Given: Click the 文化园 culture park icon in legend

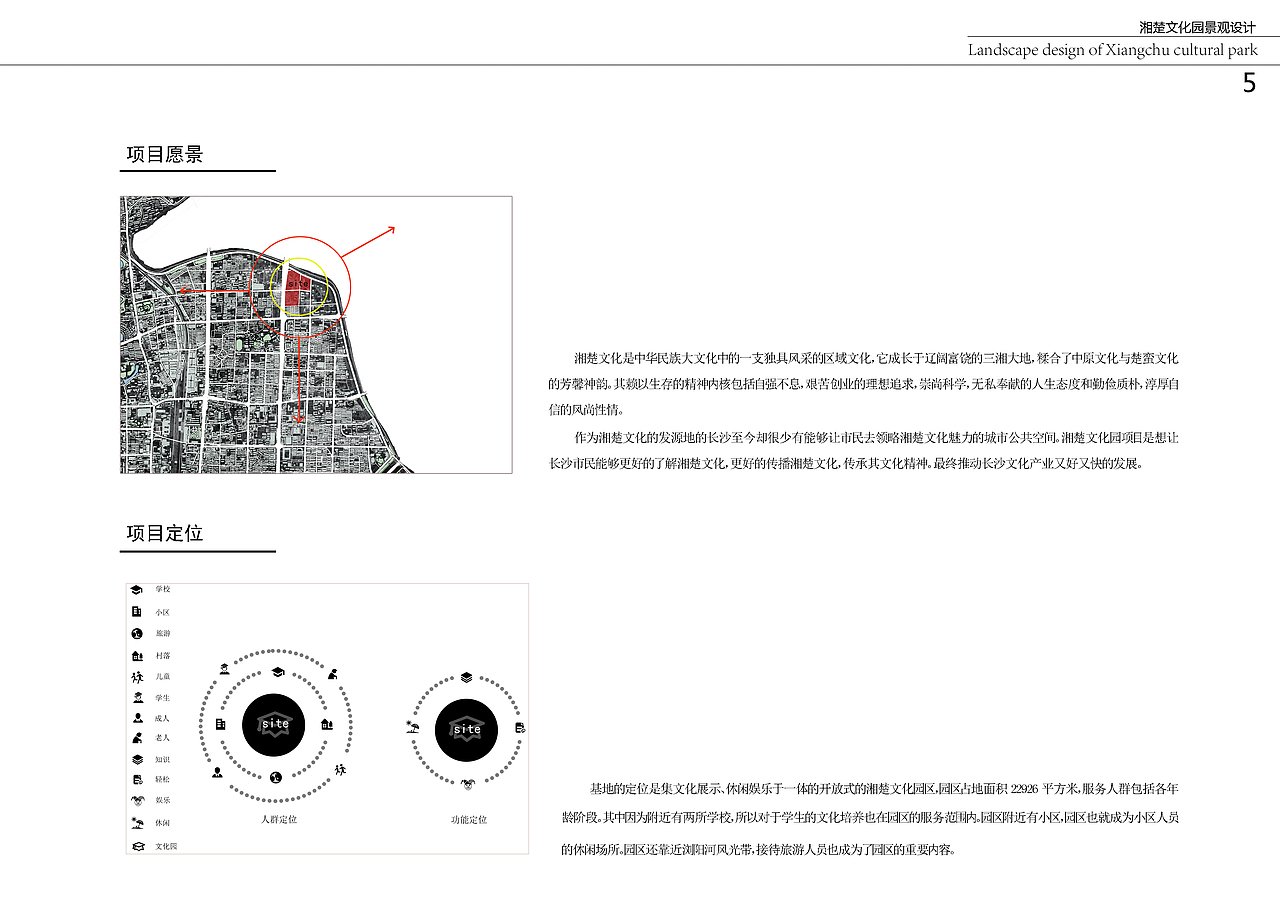Looking at the screenshot, I should (x=137, y=847).
